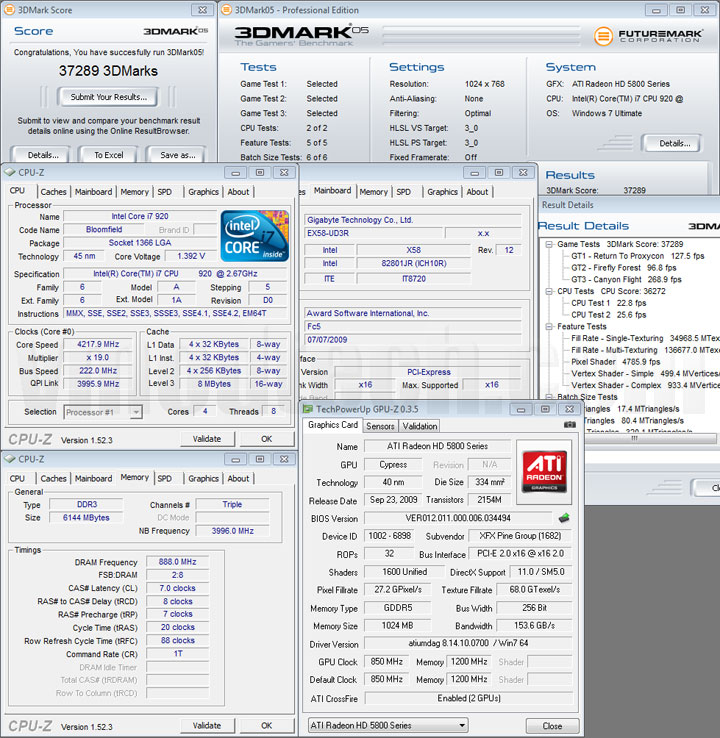
Task: Select the CPU Test 2 result row
Action: pyautogui.click(x=608, y=315)
